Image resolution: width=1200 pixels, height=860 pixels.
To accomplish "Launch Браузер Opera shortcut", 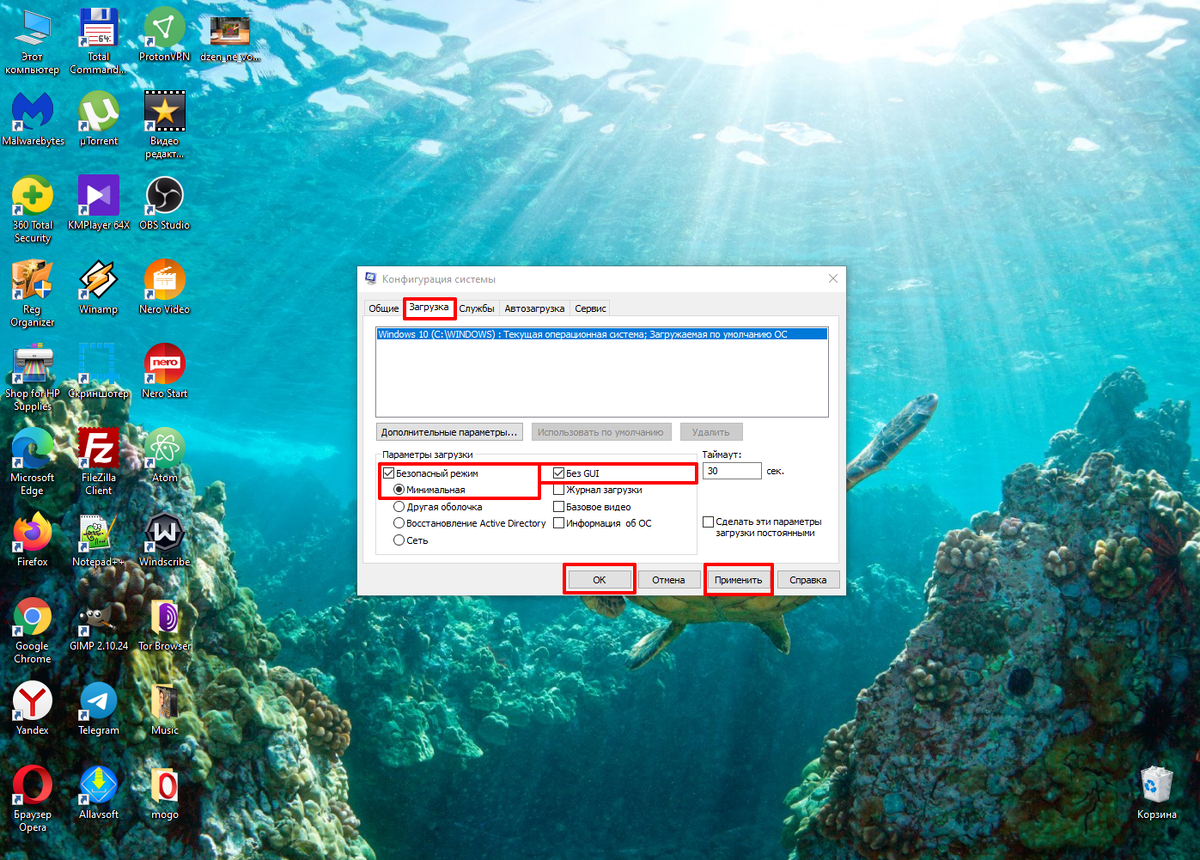I will pos(32,798).
